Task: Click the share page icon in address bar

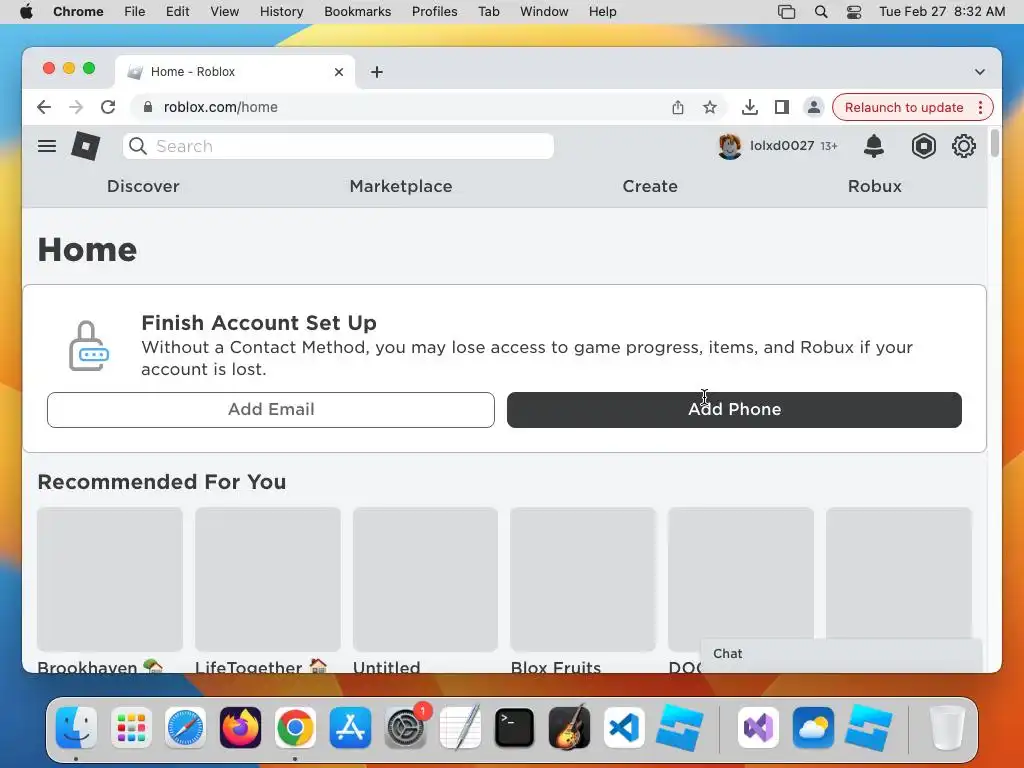Action: (678, 107)
